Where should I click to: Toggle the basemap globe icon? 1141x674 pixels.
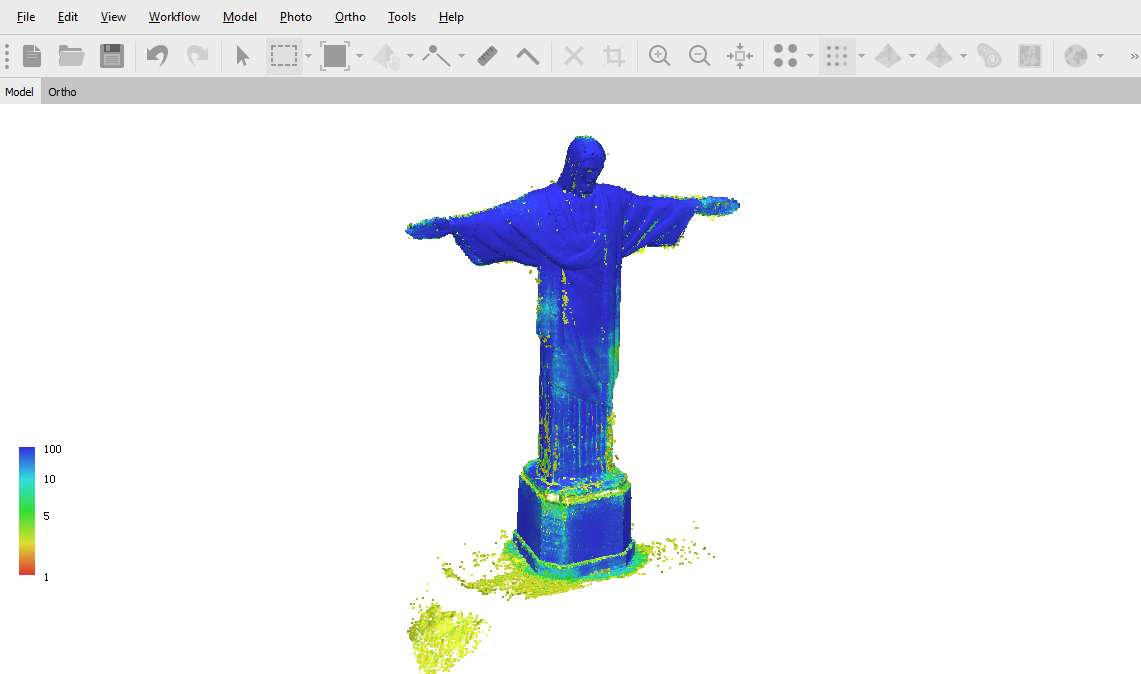click(1076, 56)
